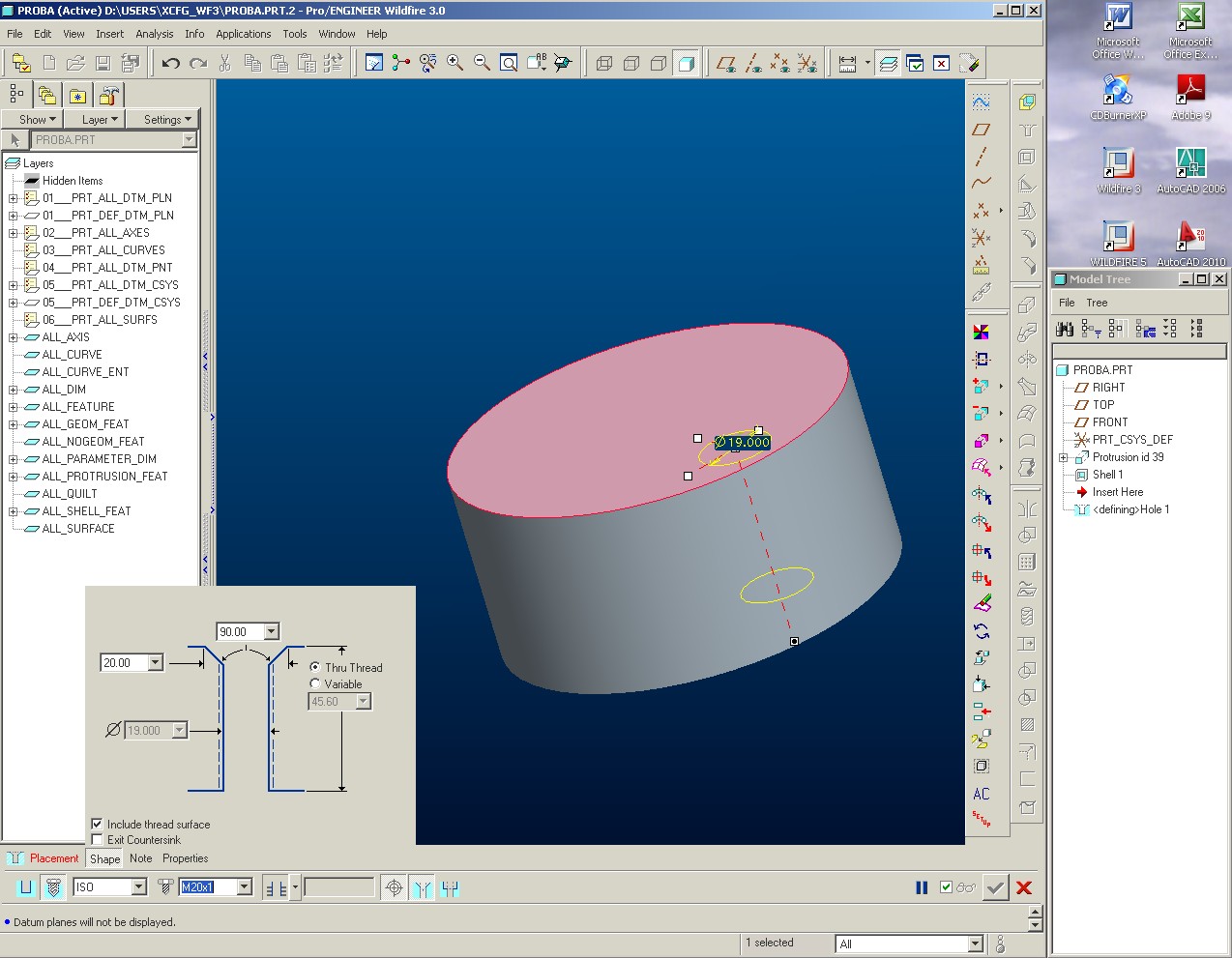This screenshot has width=1232, height=958.
Task: Switch to the Placement tab
Action: pos(54,858)
